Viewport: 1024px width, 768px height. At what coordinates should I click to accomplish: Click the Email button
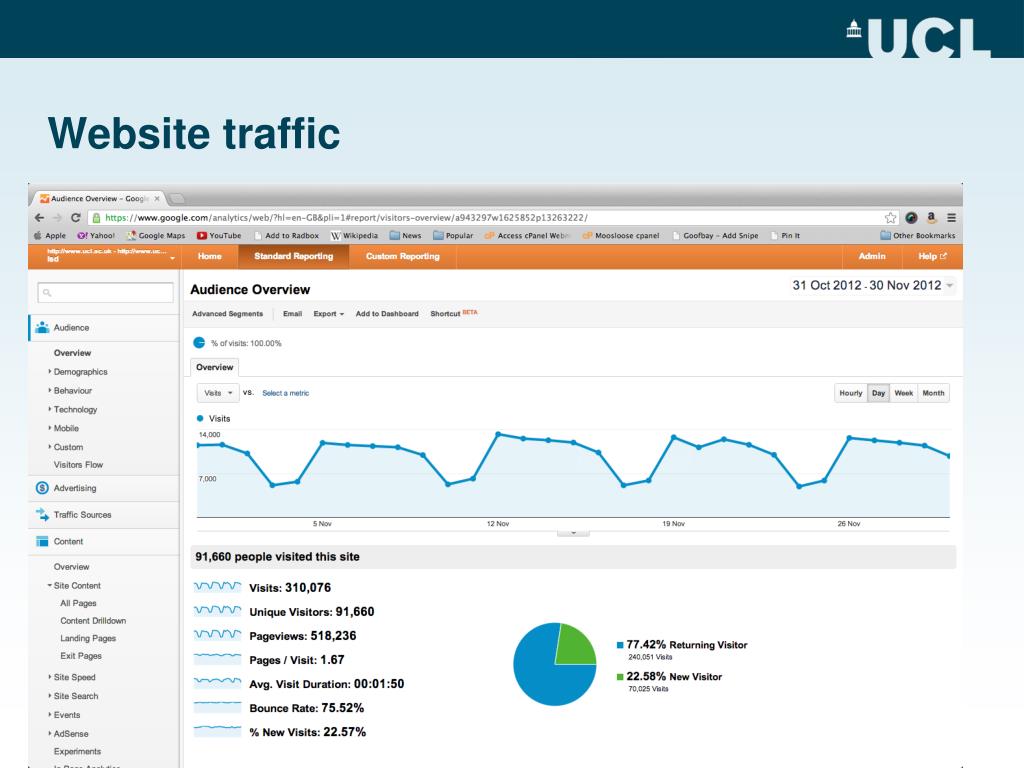point(292,314)
